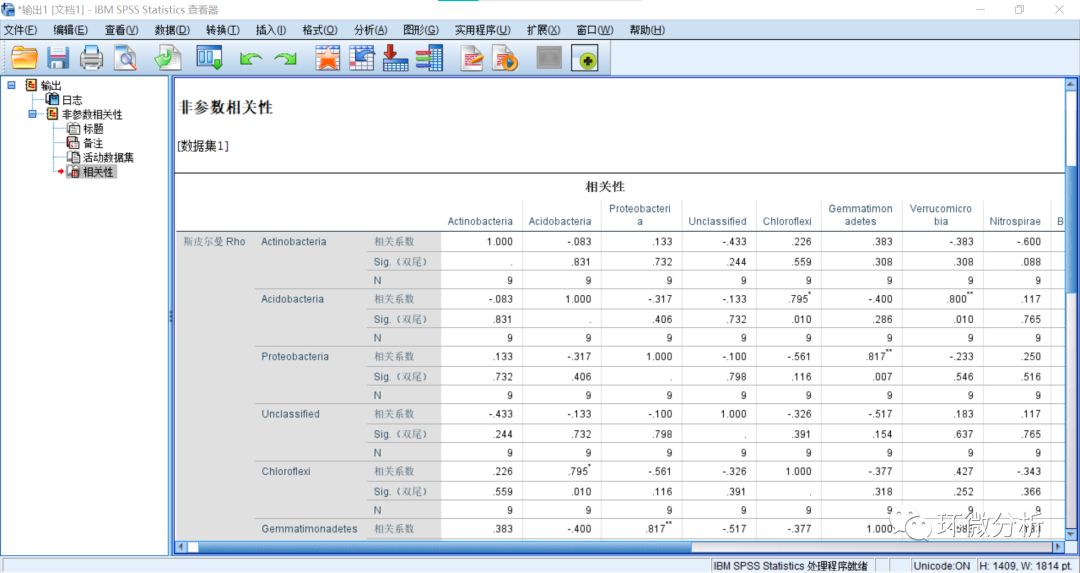1080x573 pixels.
Task: Open the 查看(V) menu
Action: (122, 30)
